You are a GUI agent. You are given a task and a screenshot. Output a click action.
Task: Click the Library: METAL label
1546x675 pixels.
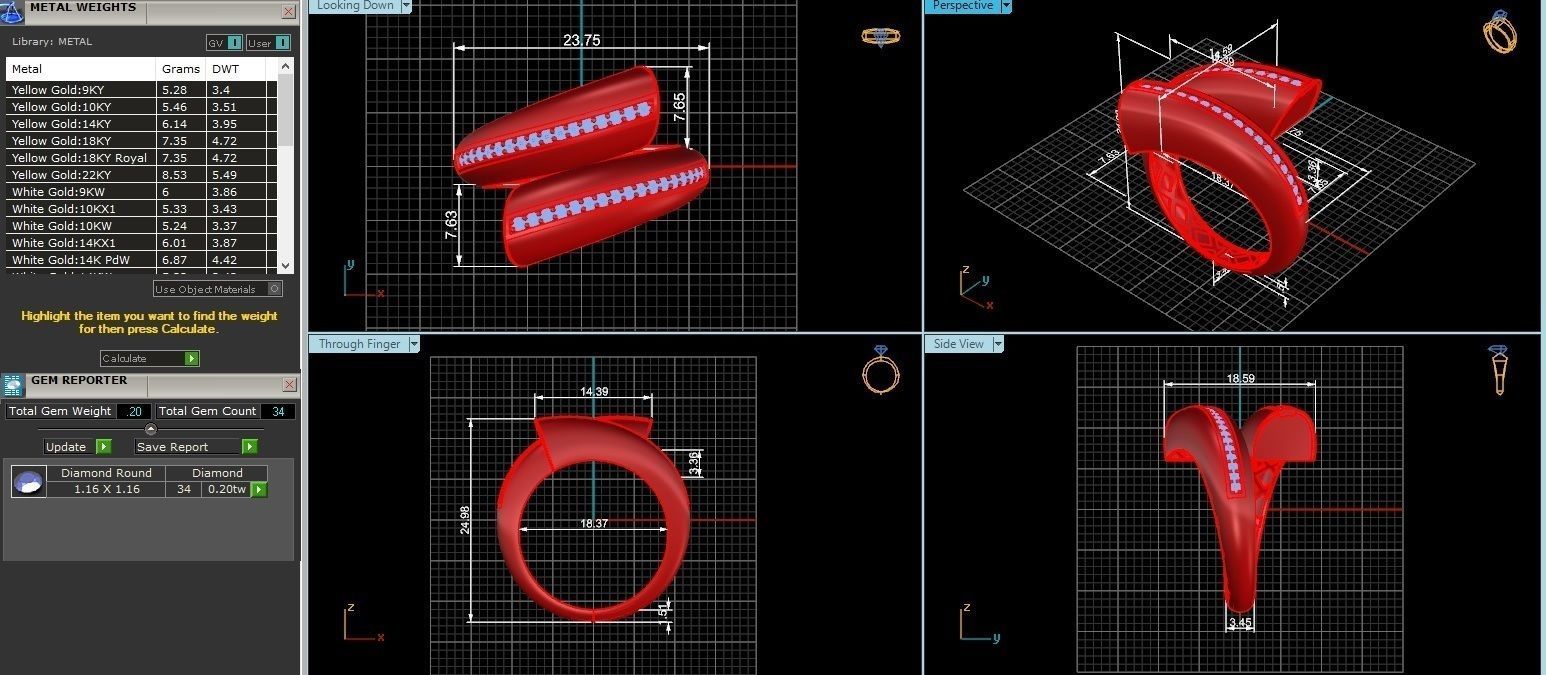(x=52, y=42)
